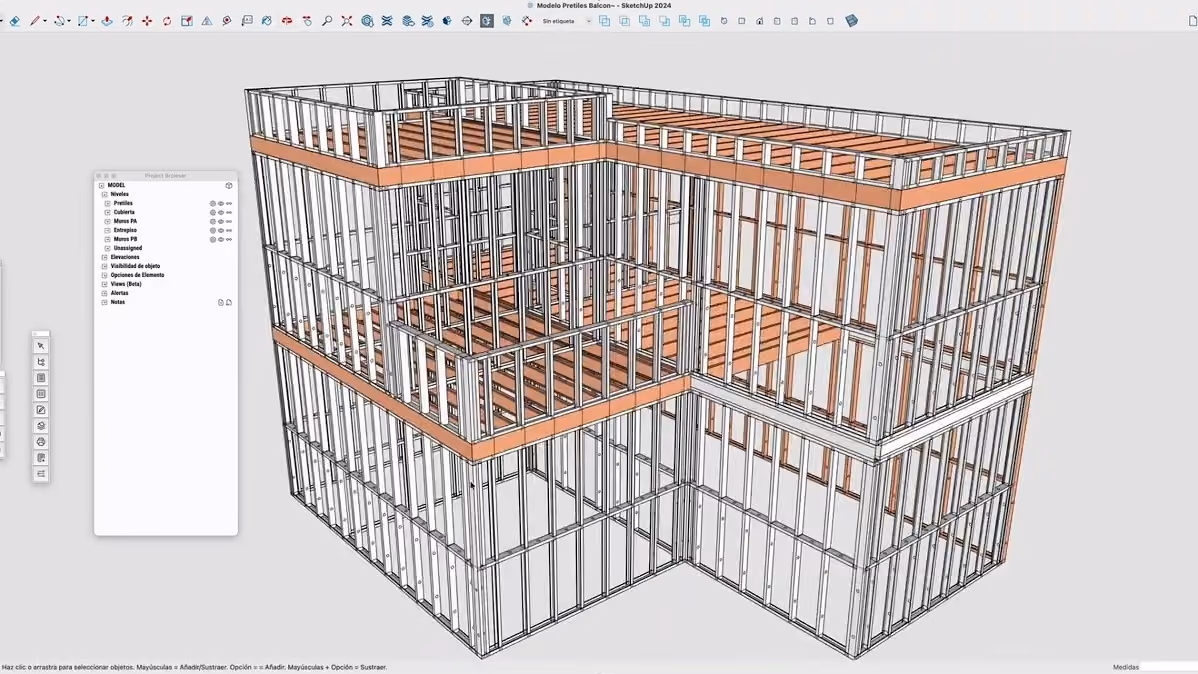Screen dimensions: 1198x674
Task: Click the Zoom Extents tool
Action: (x=347, y=21)
